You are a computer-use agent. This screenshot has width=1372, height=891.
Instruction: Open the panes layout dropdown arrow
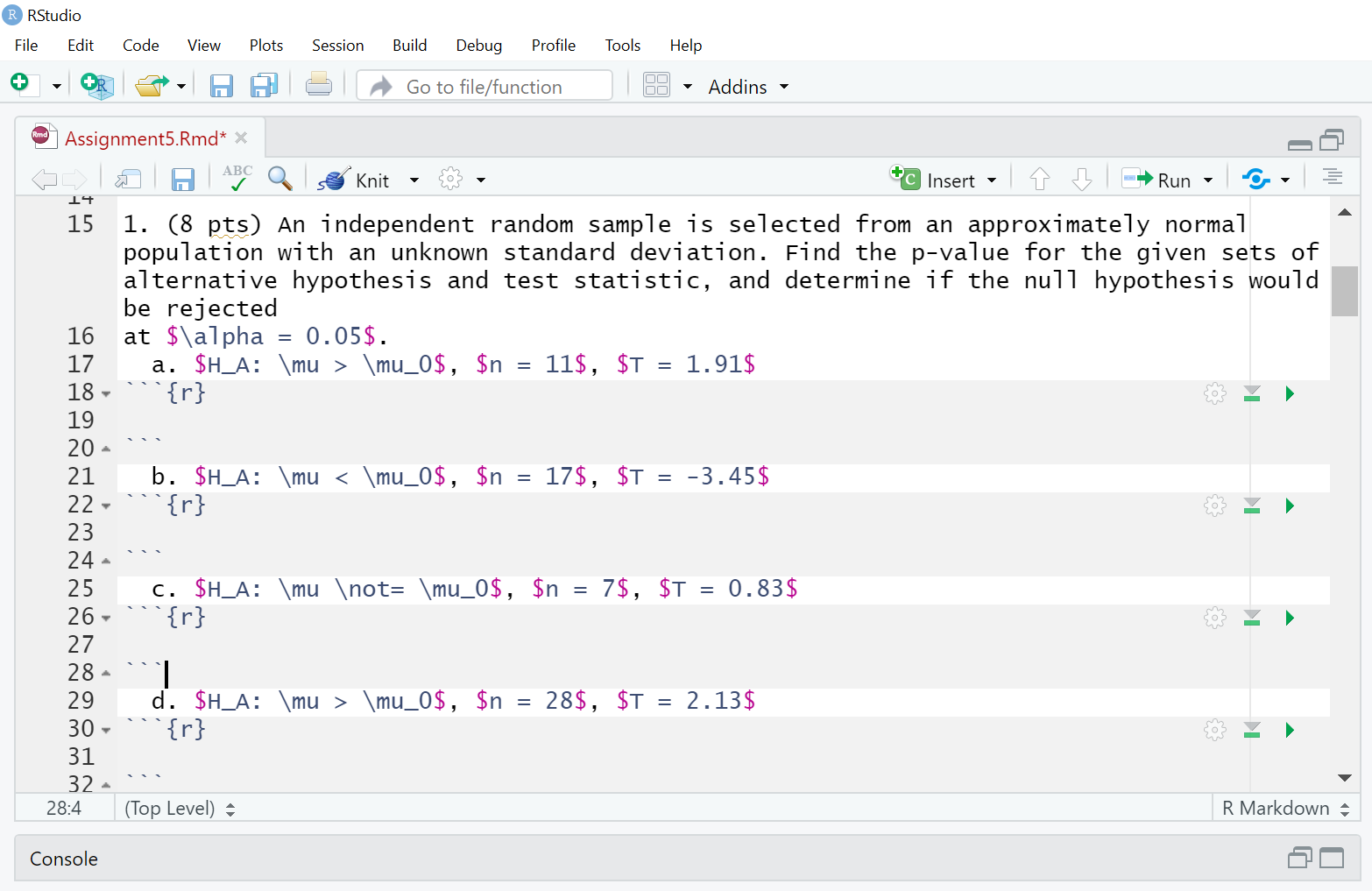[x=688, y=86]
